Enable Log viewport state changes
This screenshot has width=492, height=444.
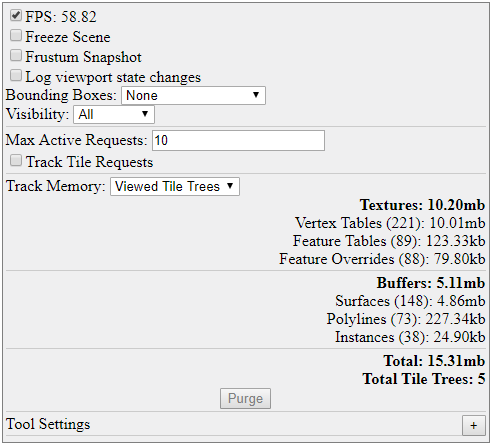tap(16, 75)
